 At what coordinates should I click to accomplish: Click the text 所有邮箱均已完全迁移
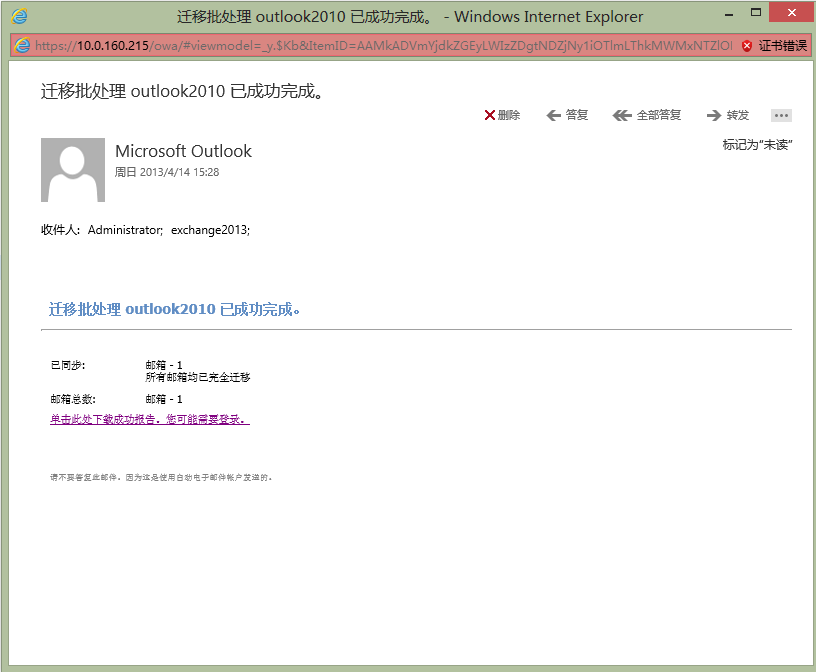click(198, 377)
